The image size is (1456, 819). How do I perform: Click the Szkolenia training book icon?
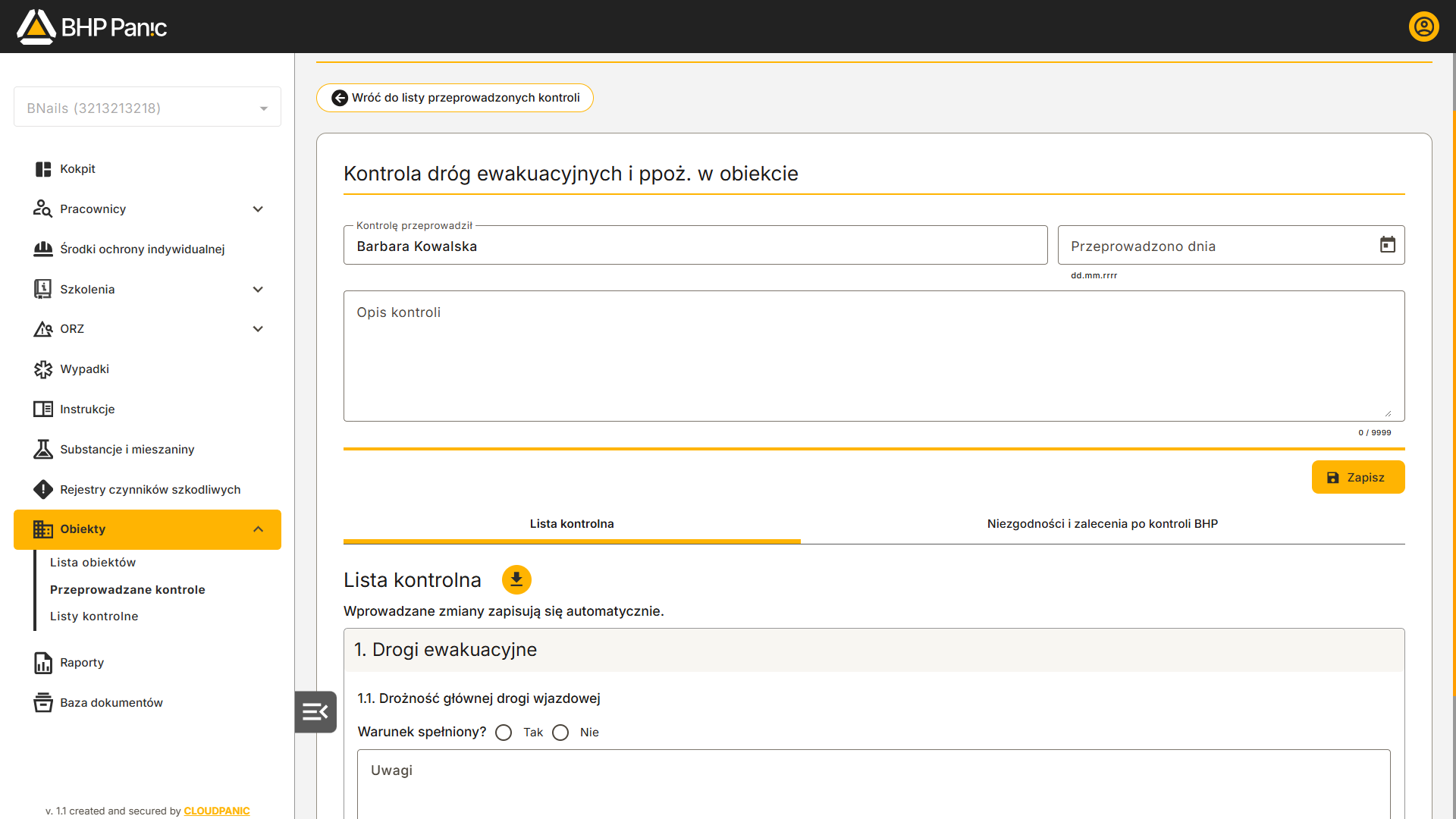click(x=43, y=289)
